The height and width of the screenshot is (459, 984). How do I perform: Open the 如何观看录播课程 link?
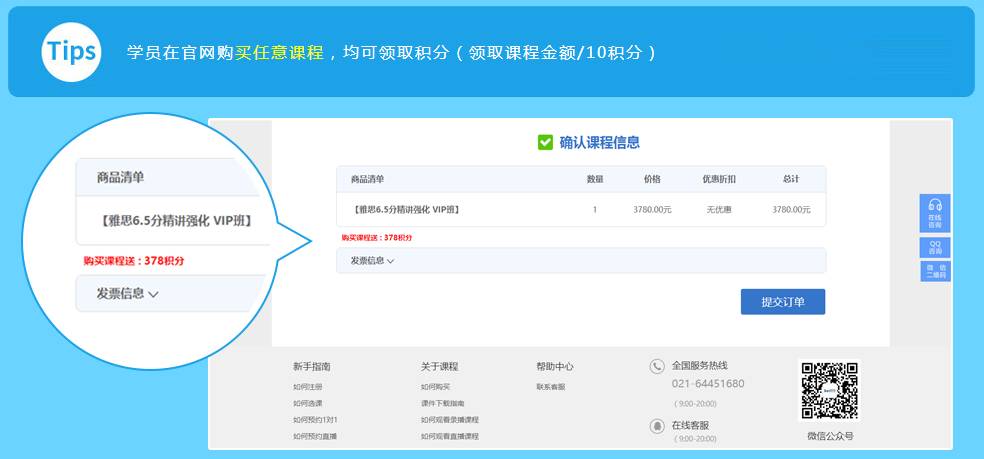click(x=449, y=420)
